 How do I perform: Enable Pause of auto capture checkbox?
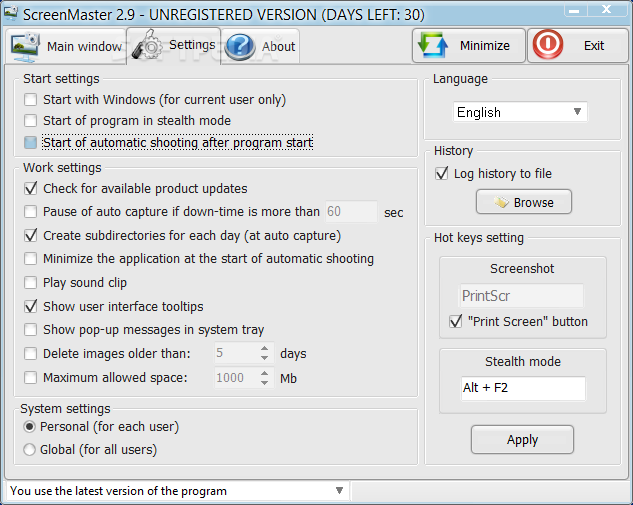(30, 212)
